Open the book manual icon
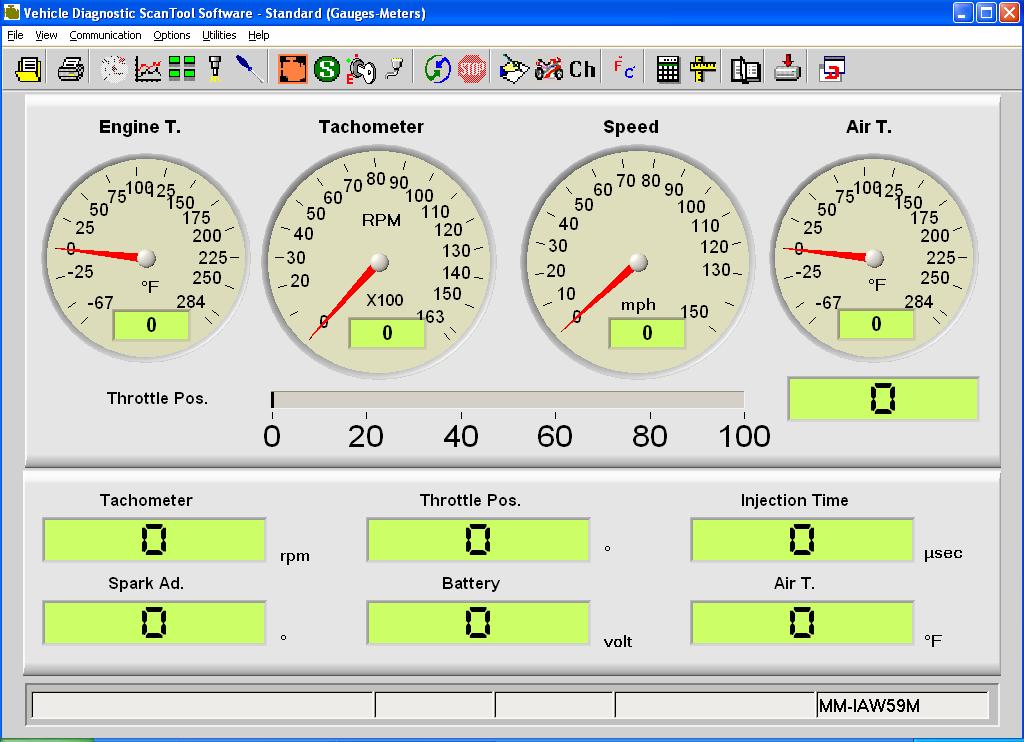 (x=745, y=69)
